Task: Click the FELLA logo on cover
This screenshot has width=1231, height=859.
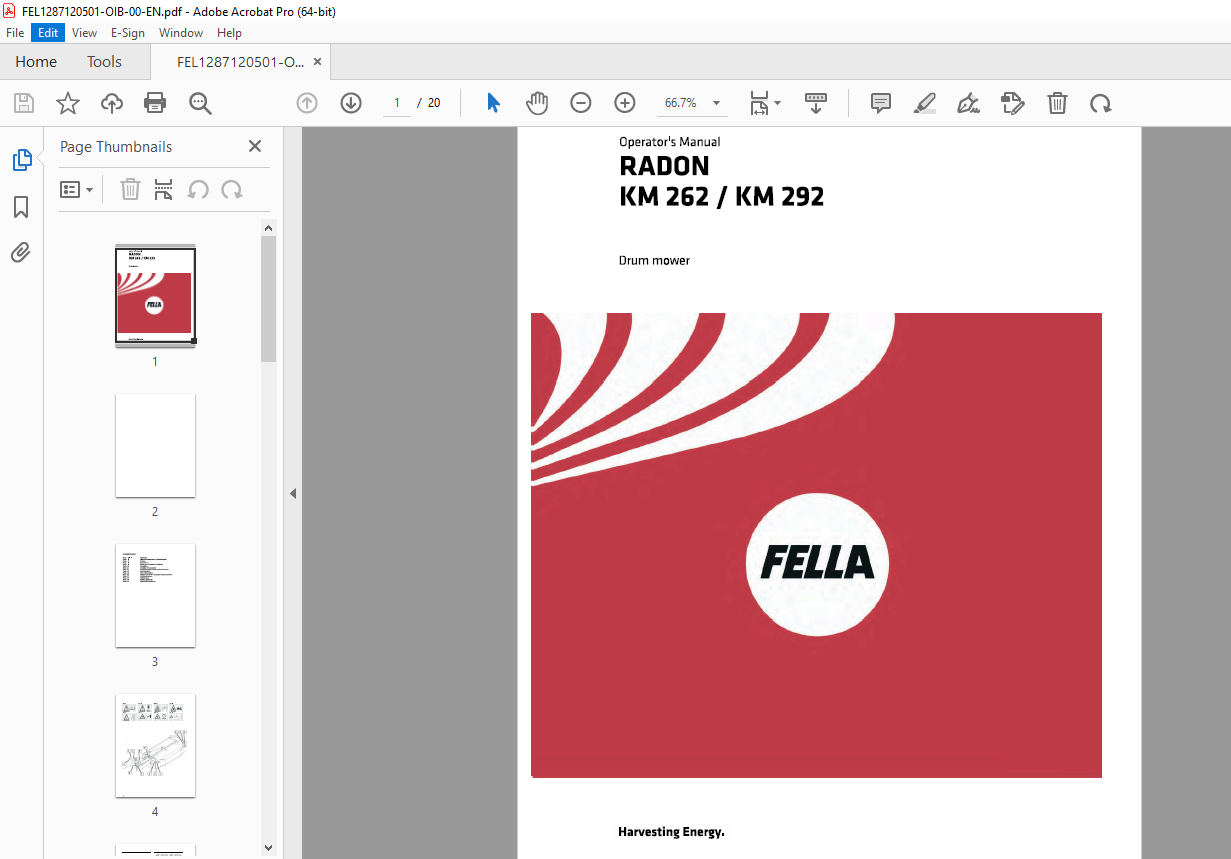Action: 817,564
